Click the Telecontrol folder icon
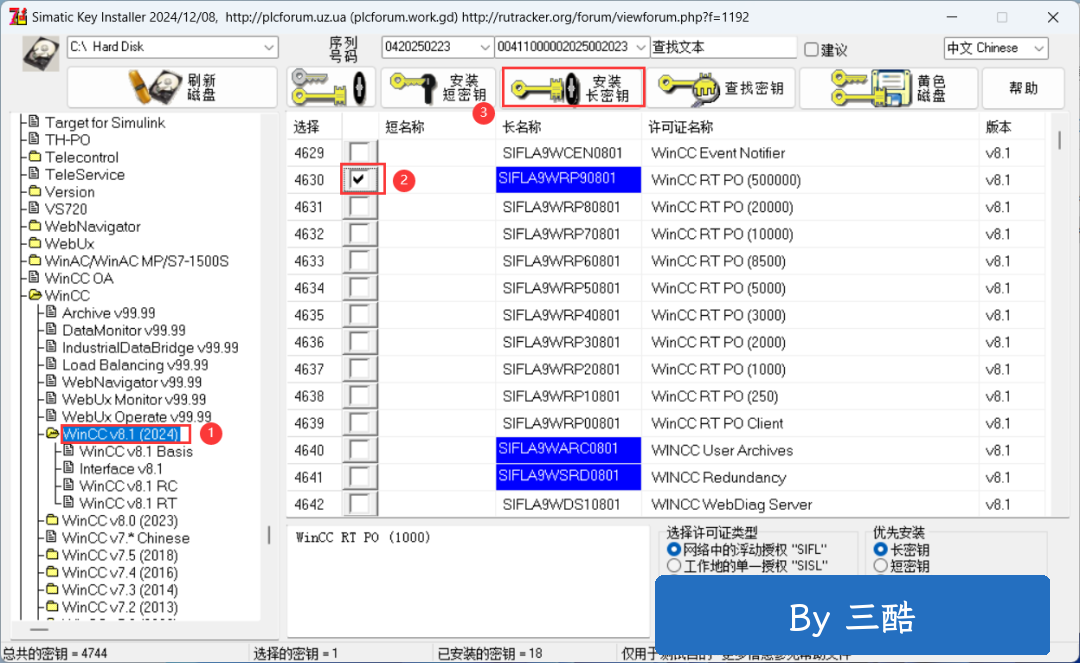The image size is (1080, 663). (x=35, y=157)
